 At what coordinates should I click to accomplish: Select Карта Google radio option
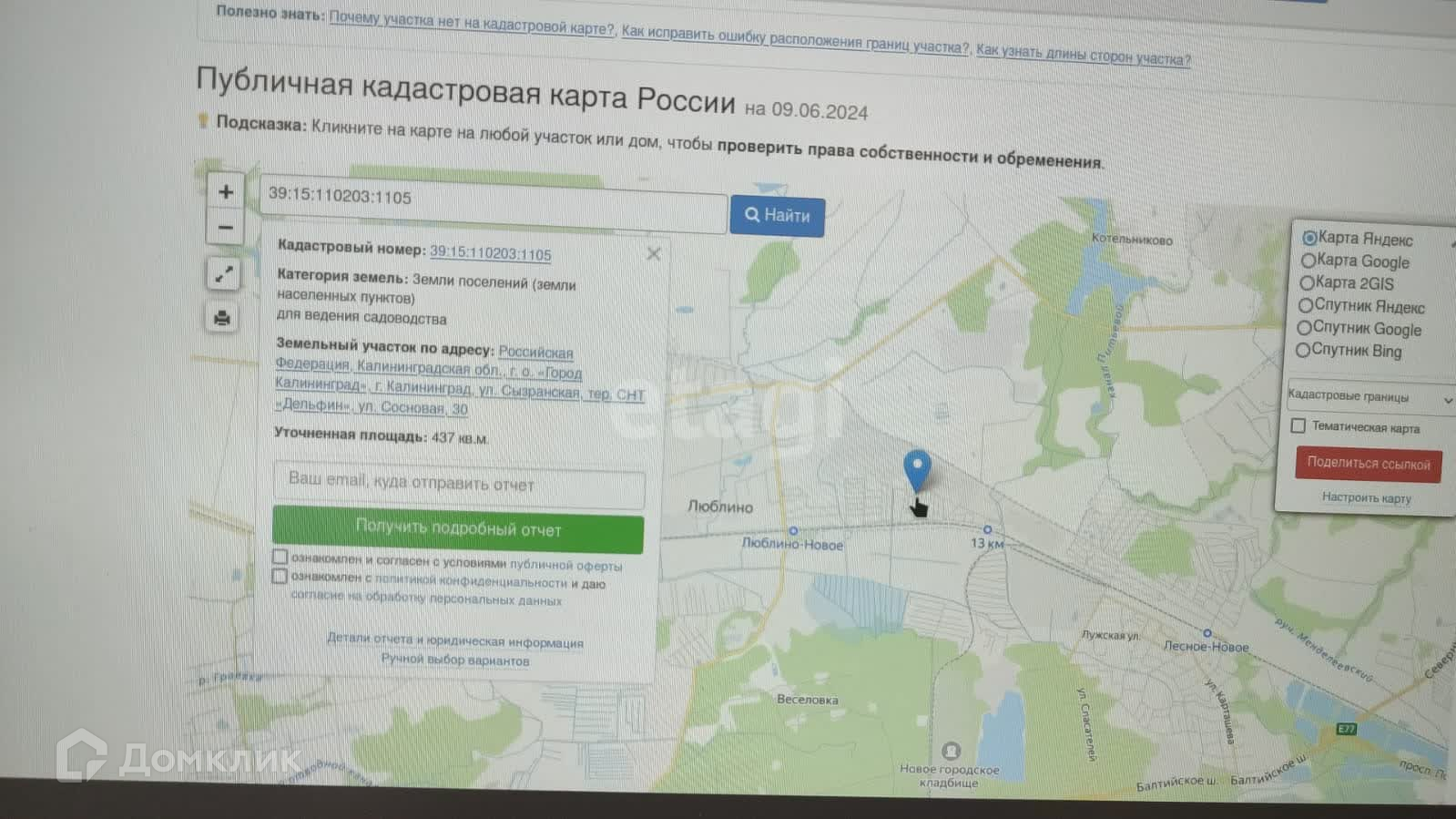tap(1308, 261)
